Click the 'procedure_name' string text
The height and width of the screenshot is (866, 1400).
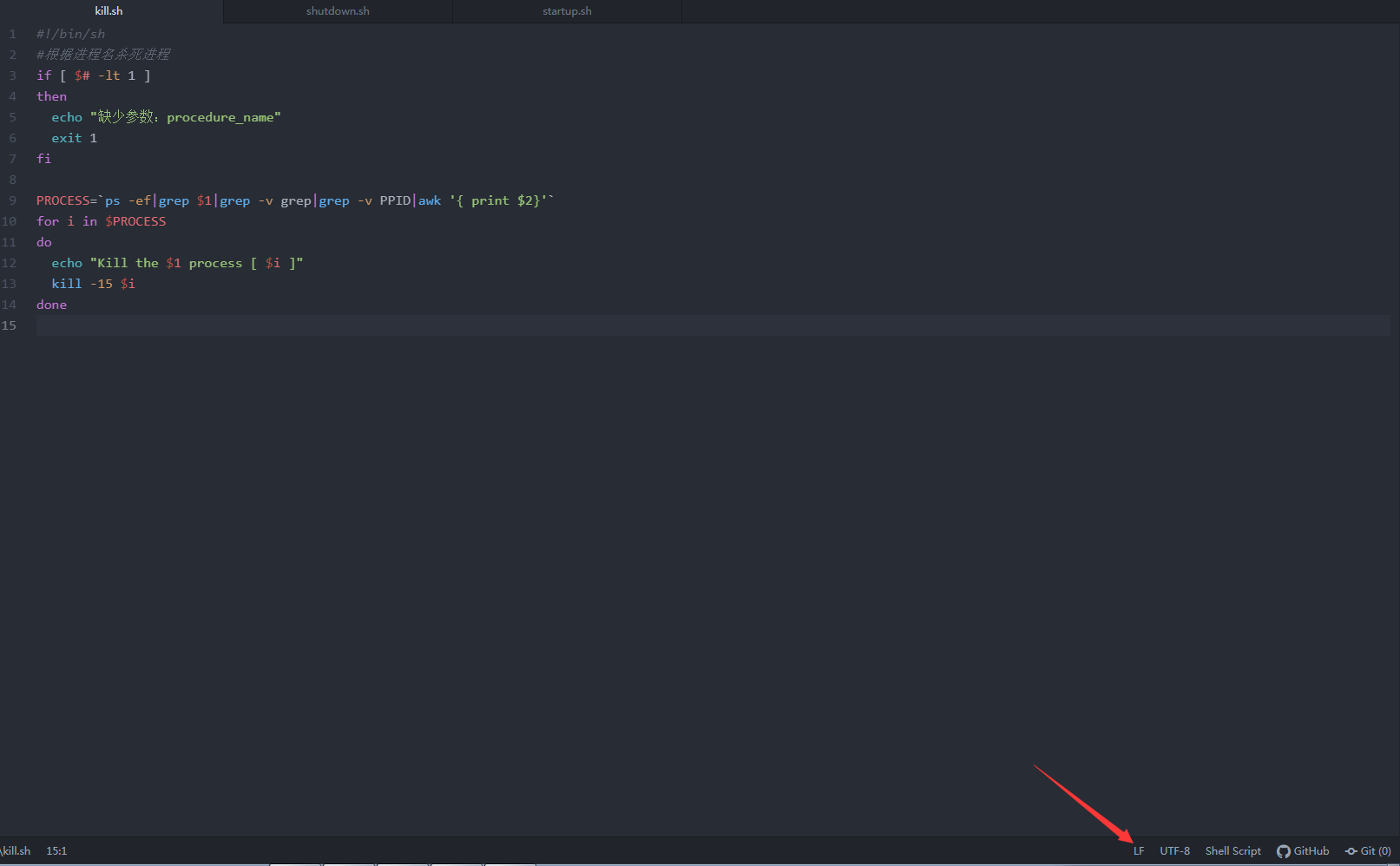point(220,117)
